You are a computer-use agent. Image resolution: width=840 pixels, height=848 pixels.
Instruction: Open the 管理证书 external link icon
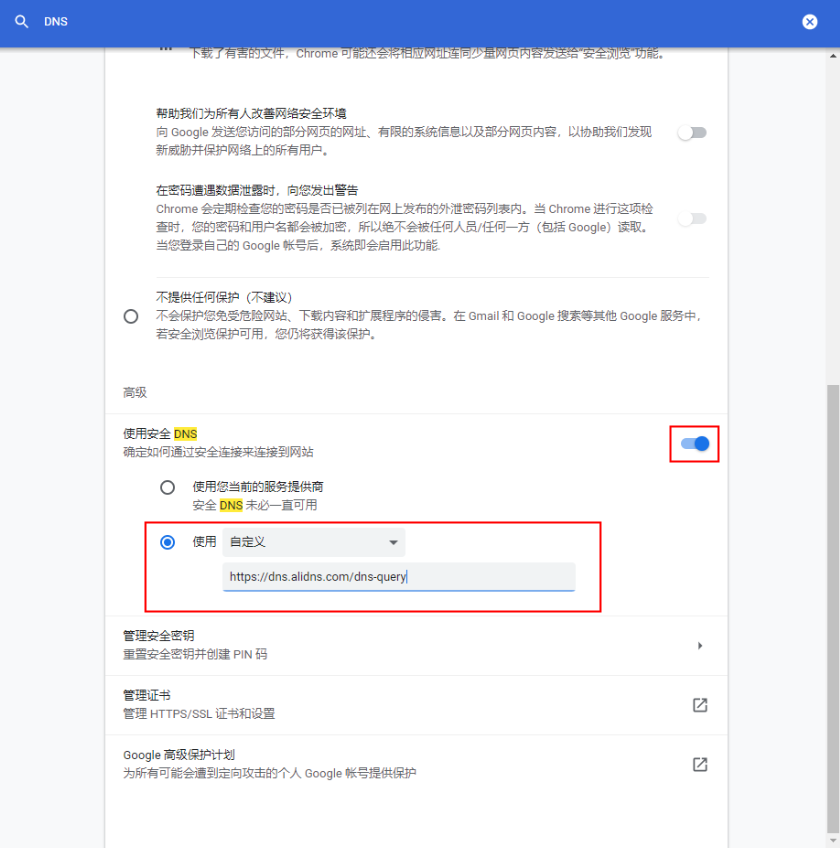pos(700,705)
